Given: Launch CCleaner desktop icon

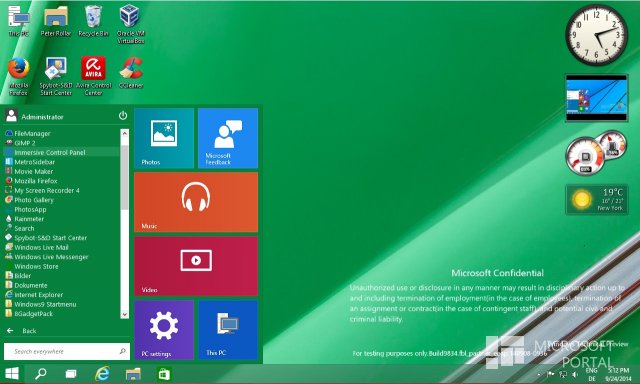Looking at the screenshot, I should pyautogui.click(x=131, y=72).
